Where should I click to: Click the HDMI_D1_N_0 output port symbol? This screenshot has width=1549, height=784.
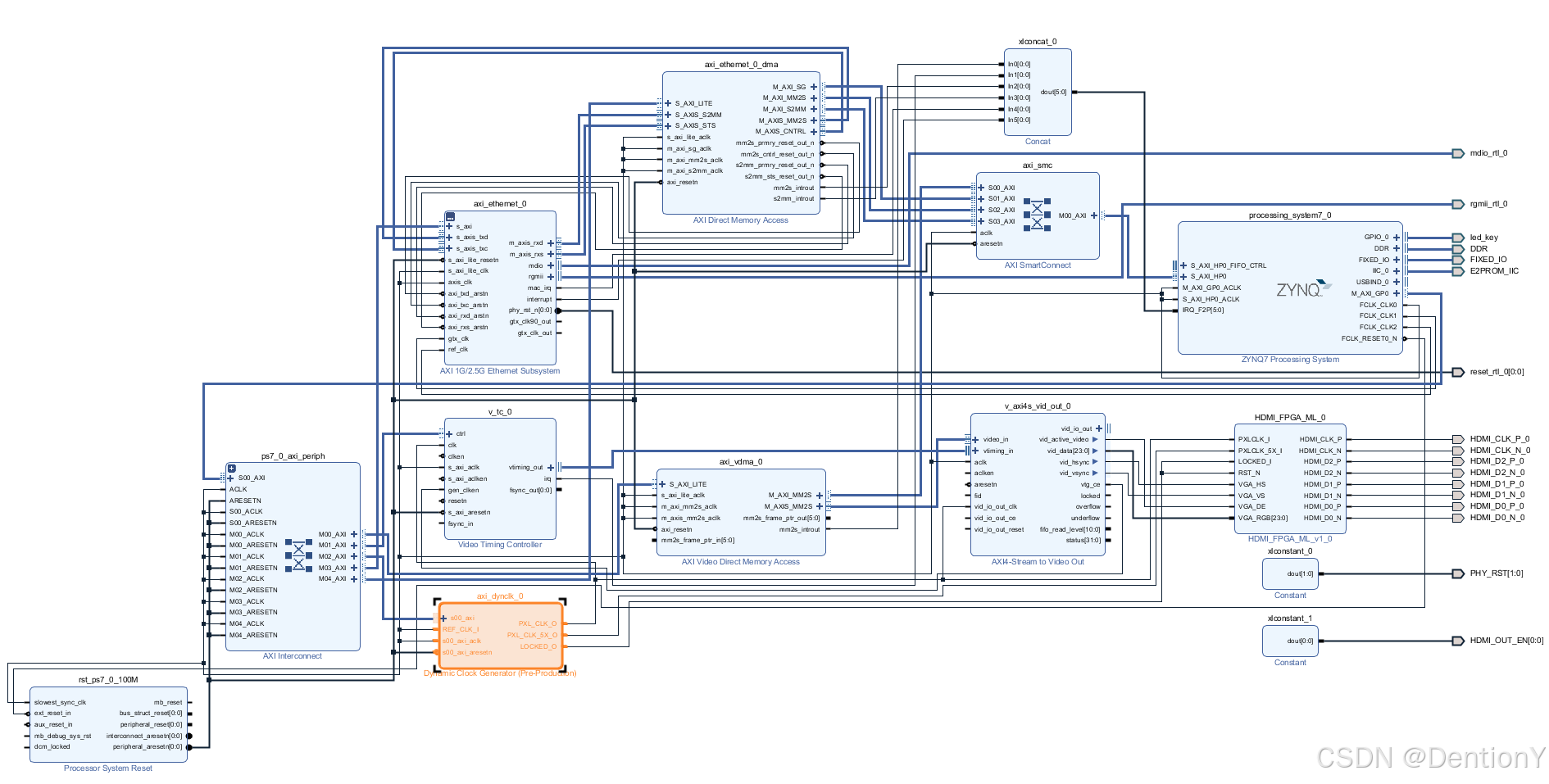pyautogui.click(x=1457, y=495)
